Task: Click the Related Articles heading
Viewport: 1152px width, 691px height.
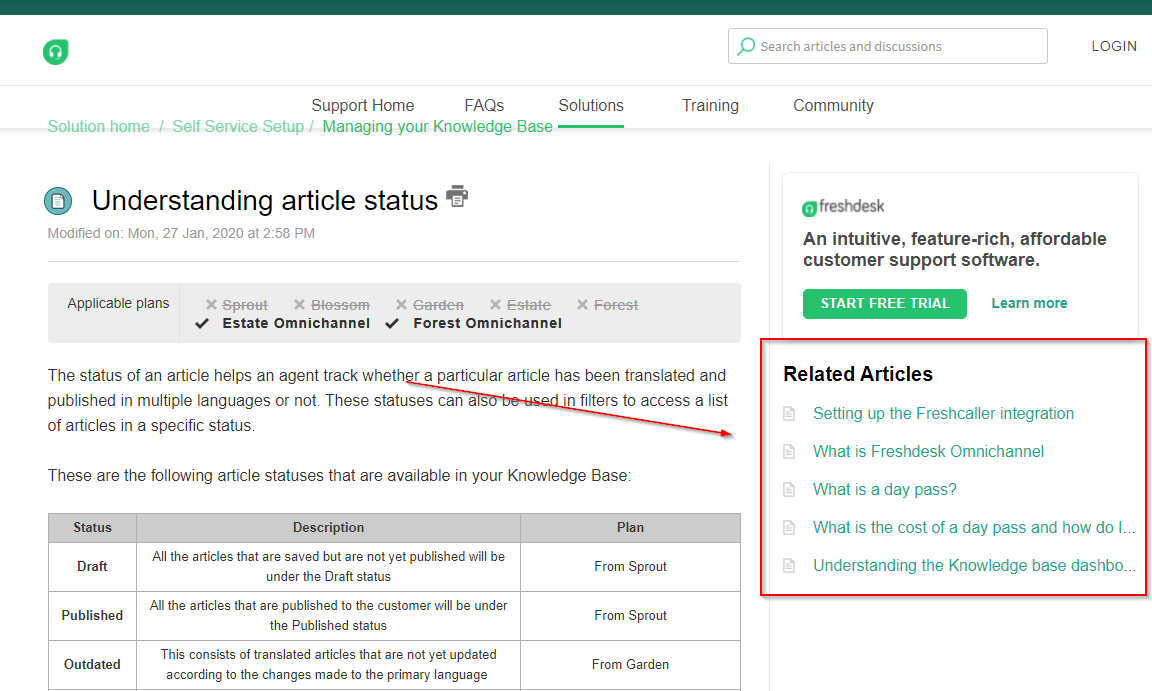Action: pyautogui.click(x=857, y=375)
